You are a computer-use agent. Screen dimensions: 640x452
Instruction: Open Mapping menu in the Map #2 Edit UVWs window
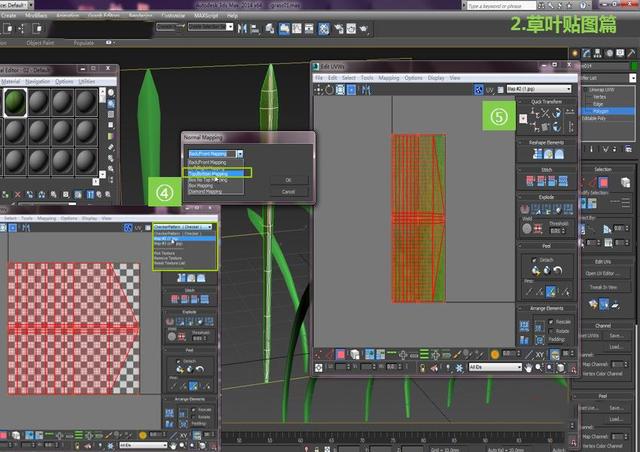click(388, 78)
